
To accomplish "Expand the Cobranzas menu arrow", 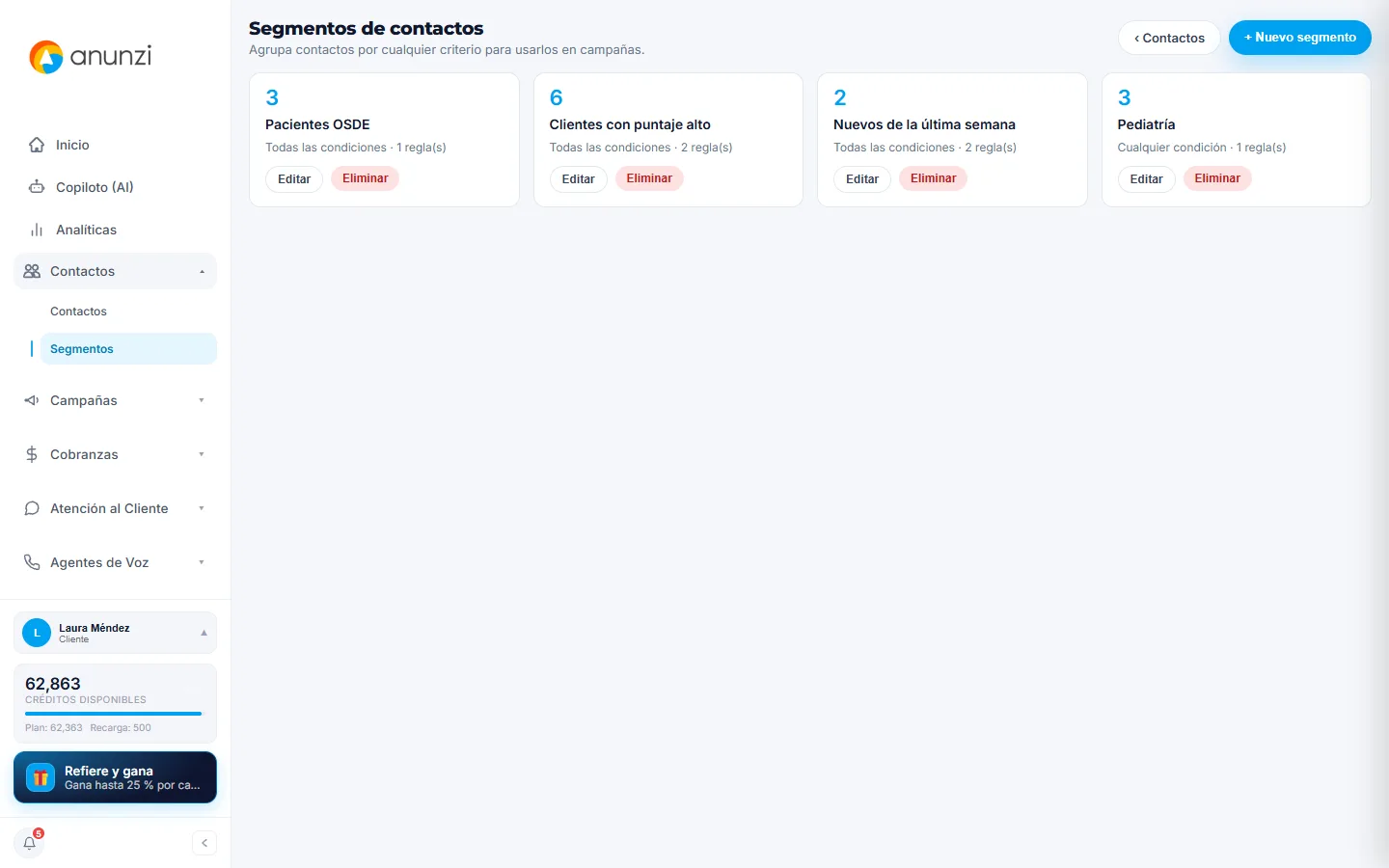I will [x=202, y=454].
